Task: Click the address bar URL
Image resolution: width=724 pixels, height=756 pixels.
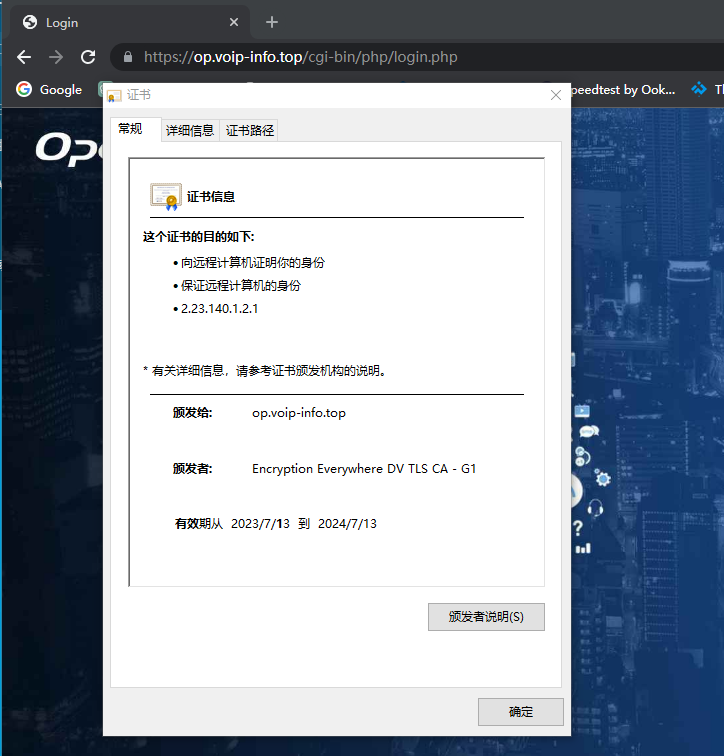Action: click(x=301, y=57)
